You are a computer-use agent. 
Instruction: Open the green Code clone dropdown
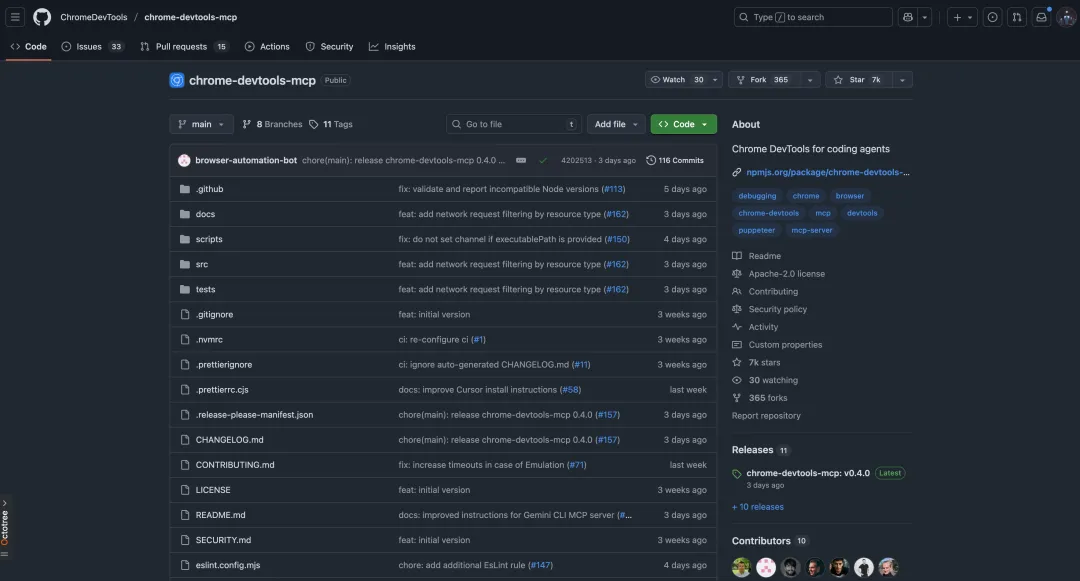coord(683,125)
